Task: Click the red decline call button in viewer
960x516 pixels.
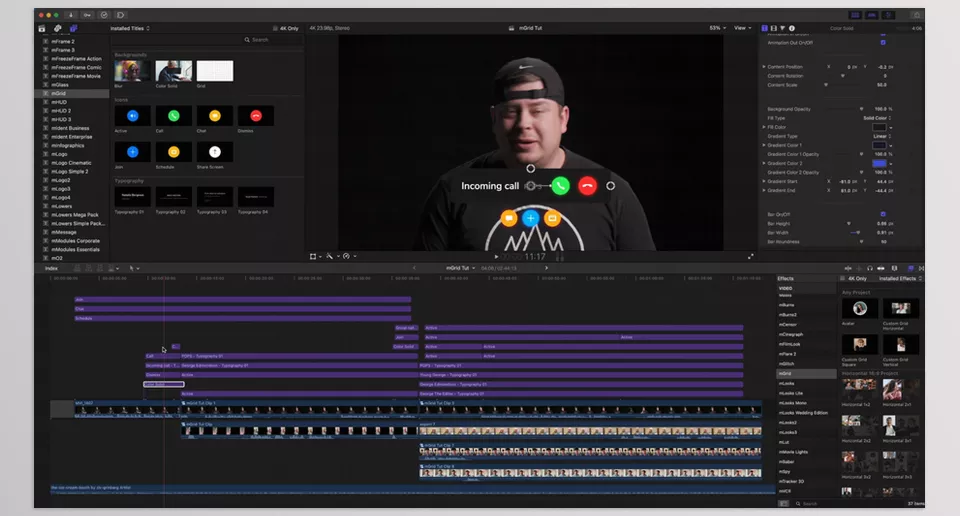Action: (587, 186)
